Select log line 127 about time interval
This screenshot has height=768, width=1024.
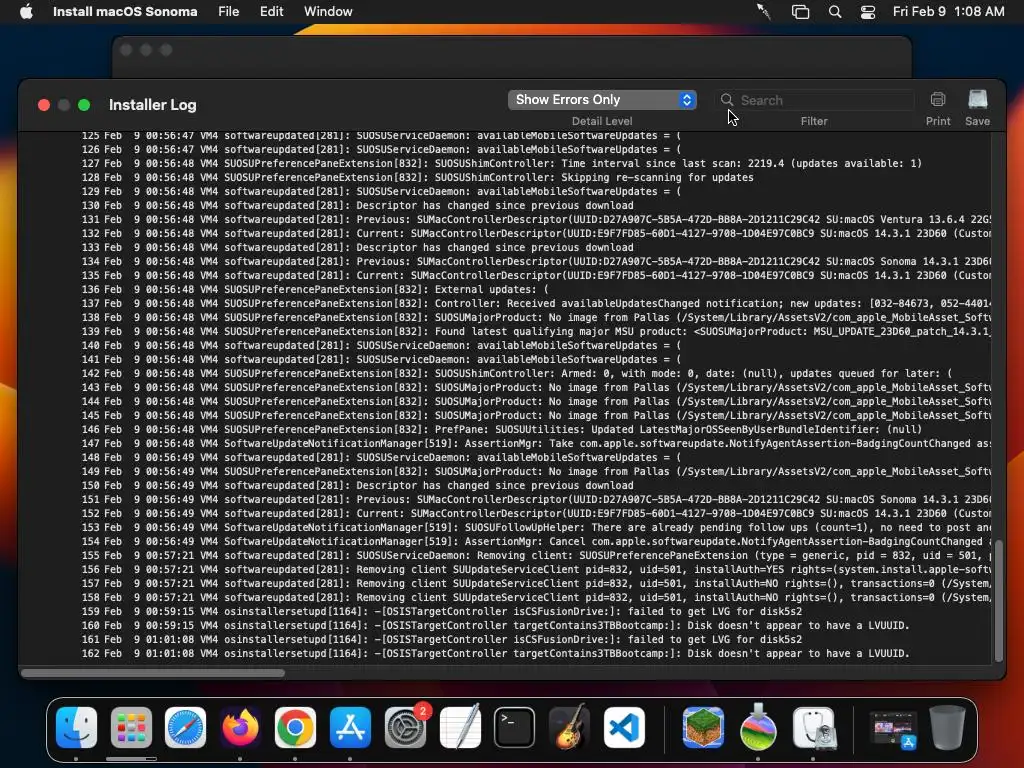(x=502, y=163)
